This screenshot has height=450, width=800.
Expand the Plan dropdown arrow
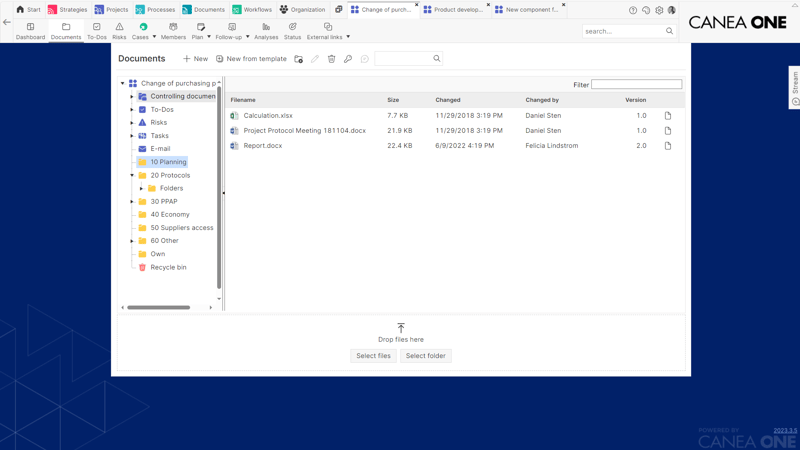(x=209, y=37)
